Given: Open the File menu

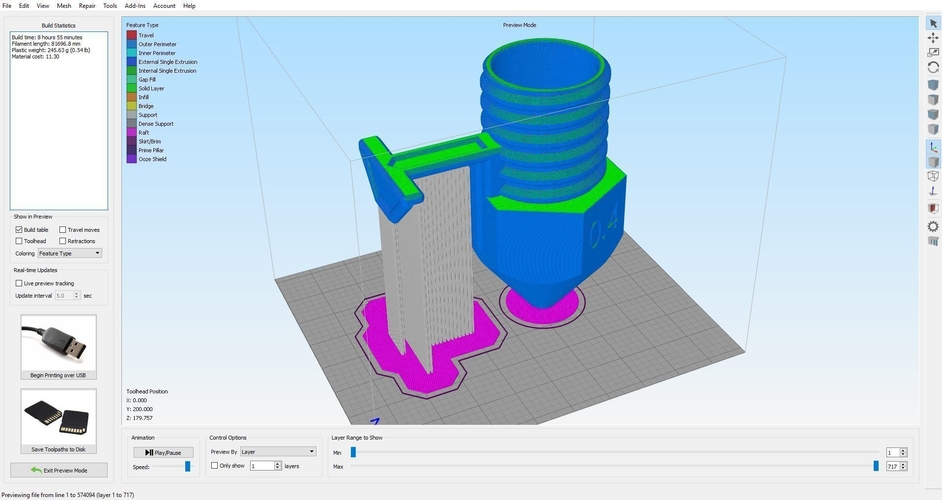Looking at the screenshot, I should click(7, 5).
